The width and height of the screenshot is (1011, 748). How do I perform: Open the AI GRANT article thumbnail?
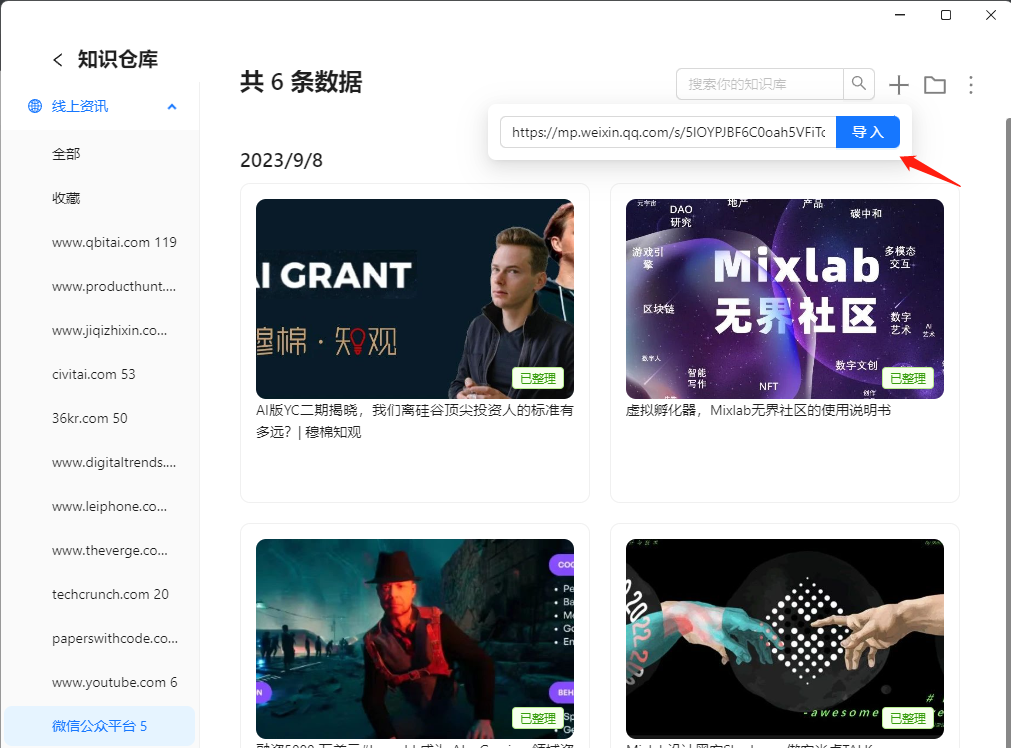point(415,299)
